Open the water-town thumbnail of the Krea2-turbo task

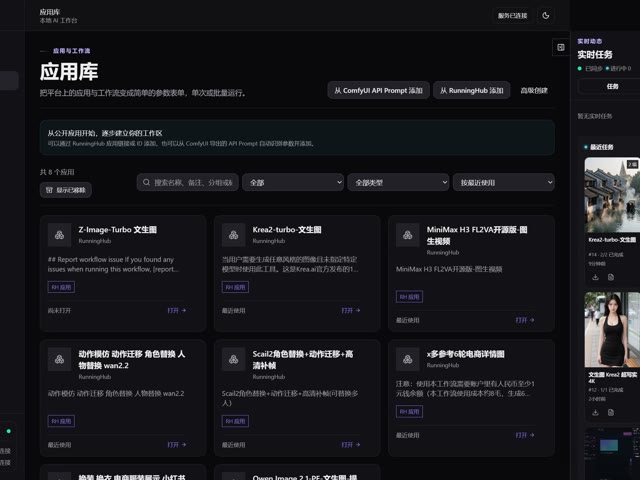[x=612, y=195]
